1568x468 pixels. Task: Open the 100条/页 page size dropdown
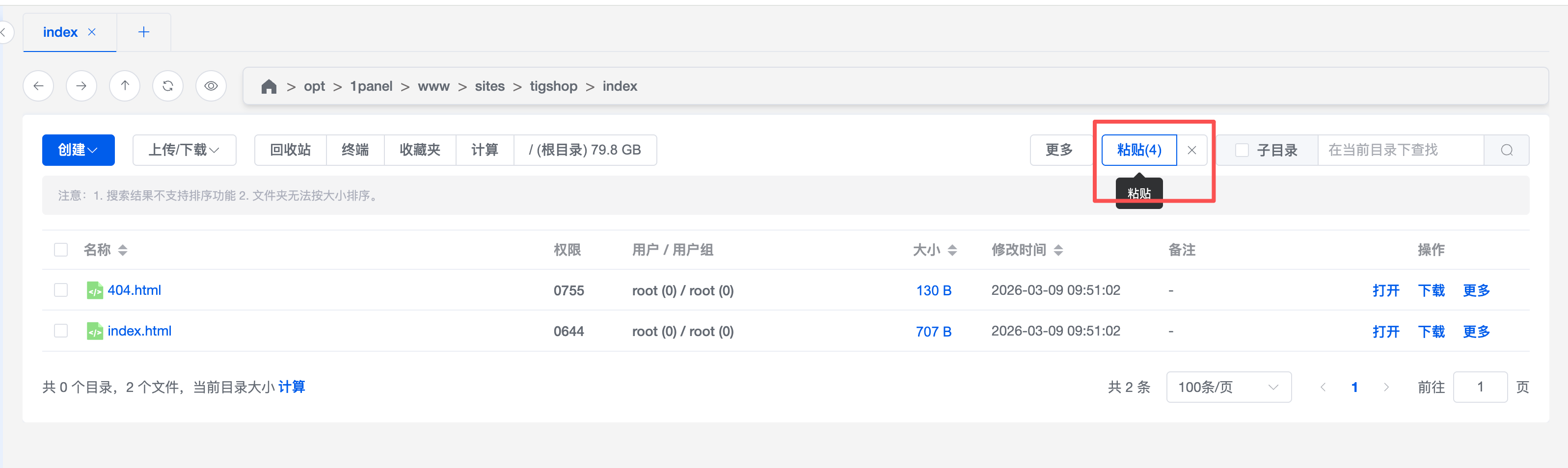point(1228,387)
